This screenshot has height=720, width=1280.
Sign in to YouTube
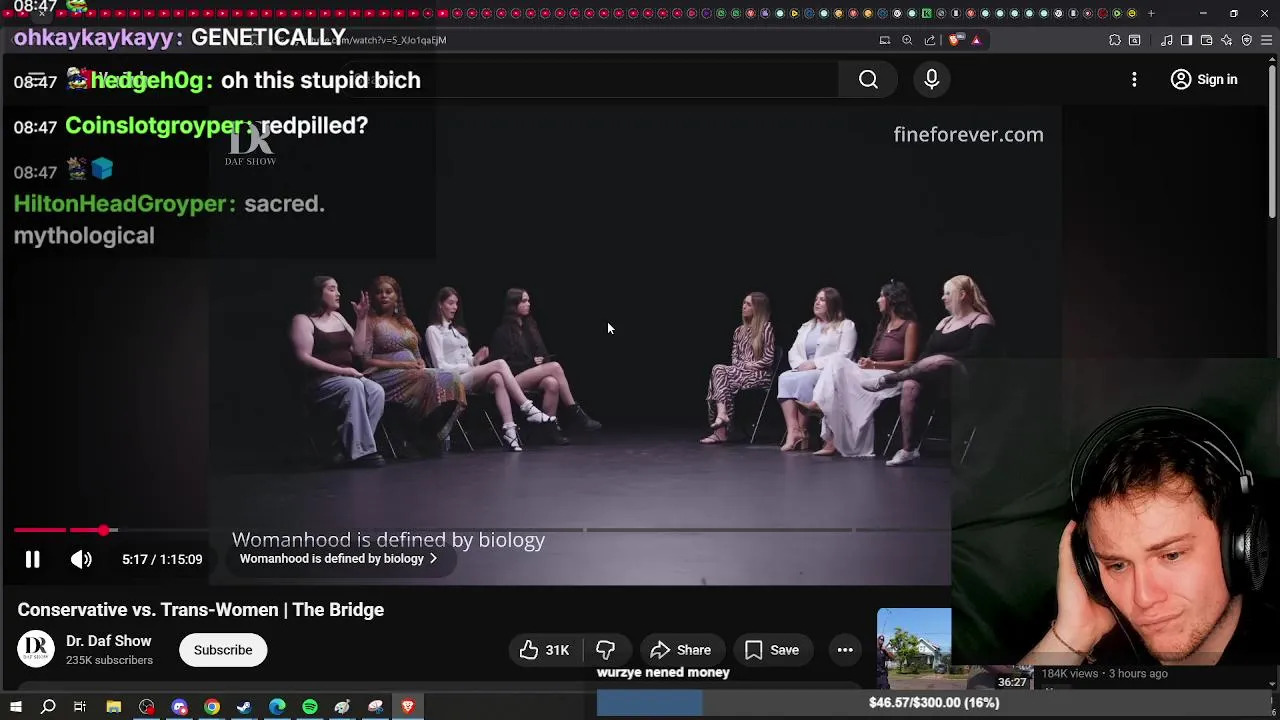pyautogui.click(x=1204, y=80)
